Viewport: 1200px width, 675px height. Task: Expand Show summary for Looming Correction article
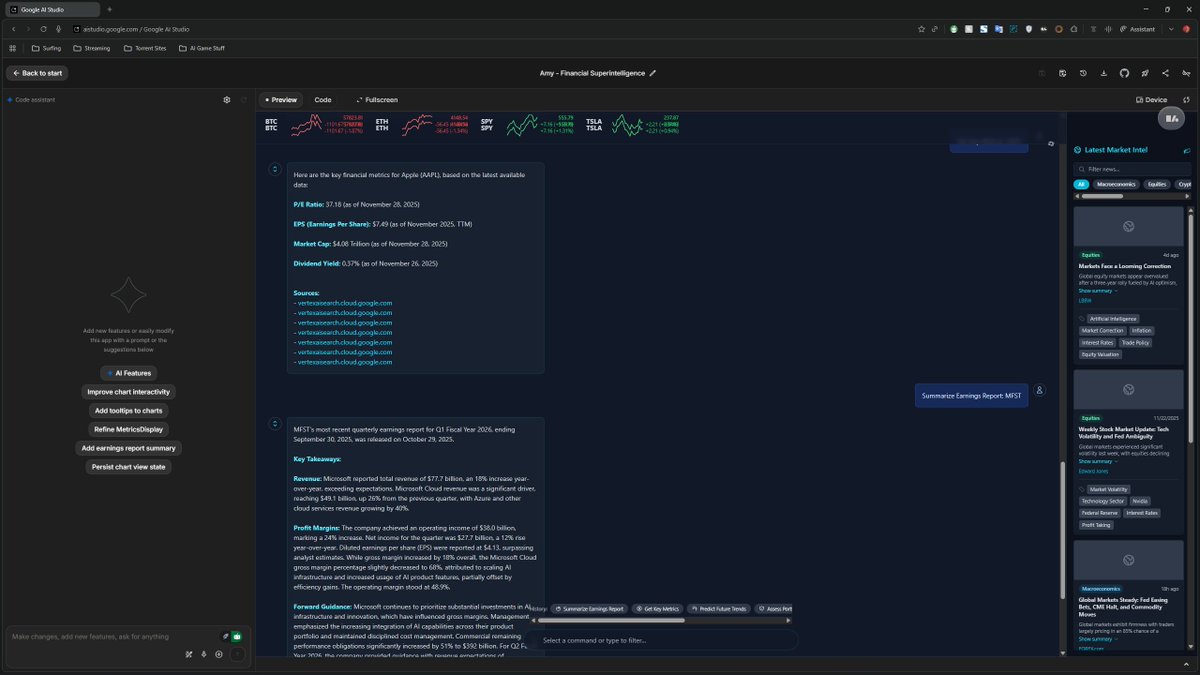pyautogui.click(x=1097, y=291)
